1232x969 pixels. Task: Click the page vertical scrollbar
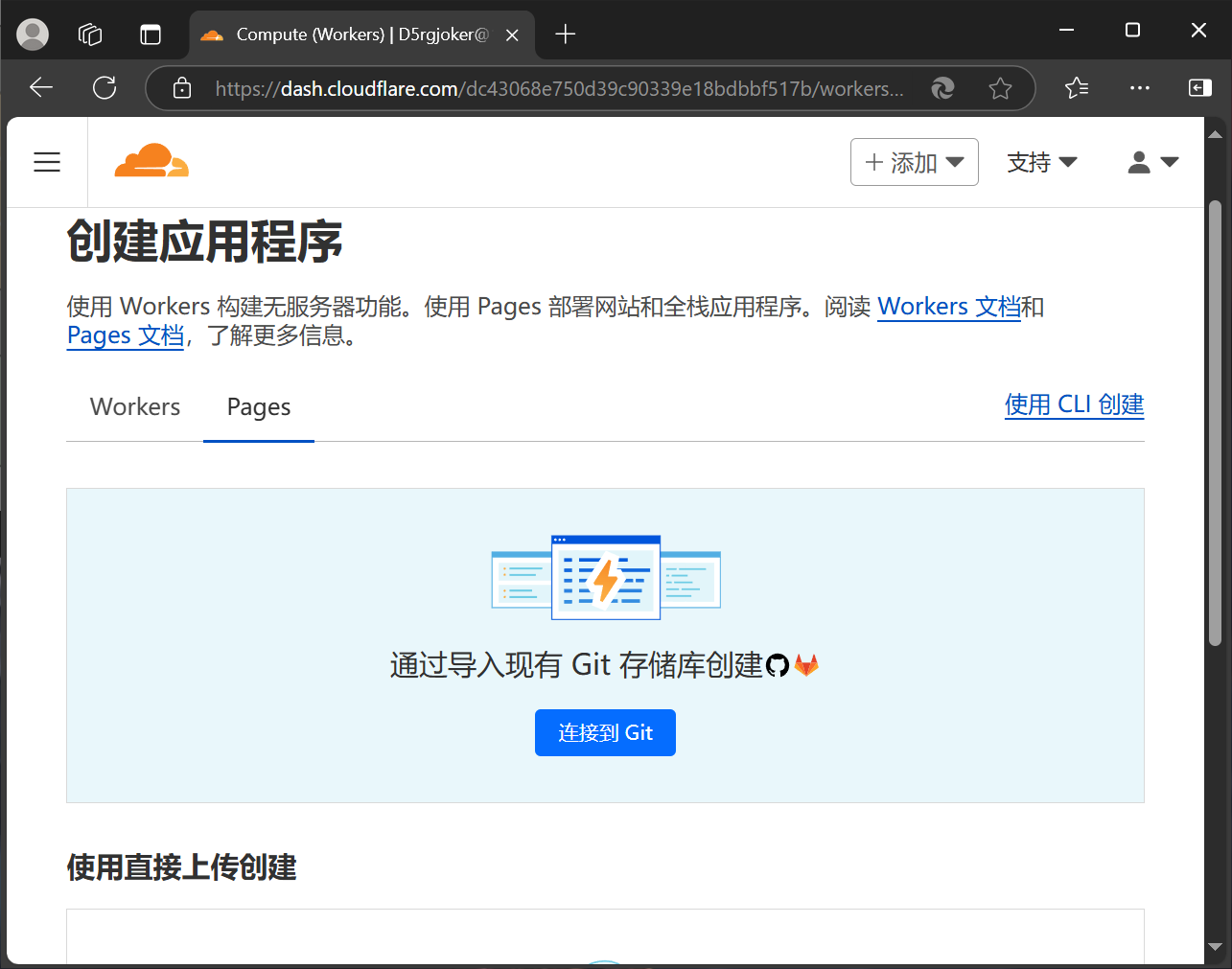1215,422
